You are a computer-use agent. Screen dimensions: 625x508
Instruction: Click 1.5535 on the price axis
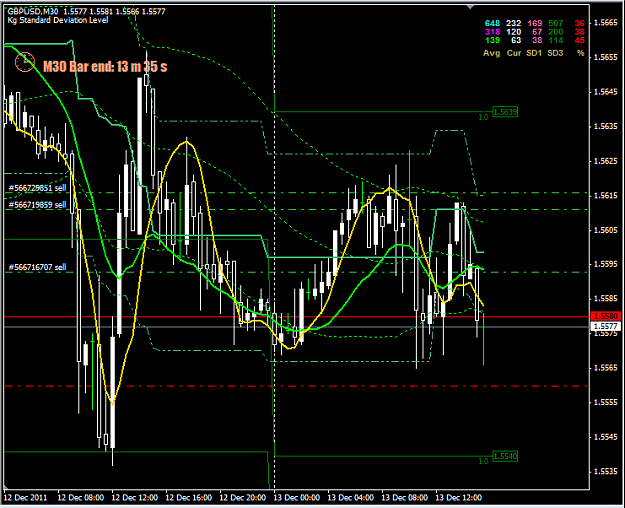click(606, 471)
